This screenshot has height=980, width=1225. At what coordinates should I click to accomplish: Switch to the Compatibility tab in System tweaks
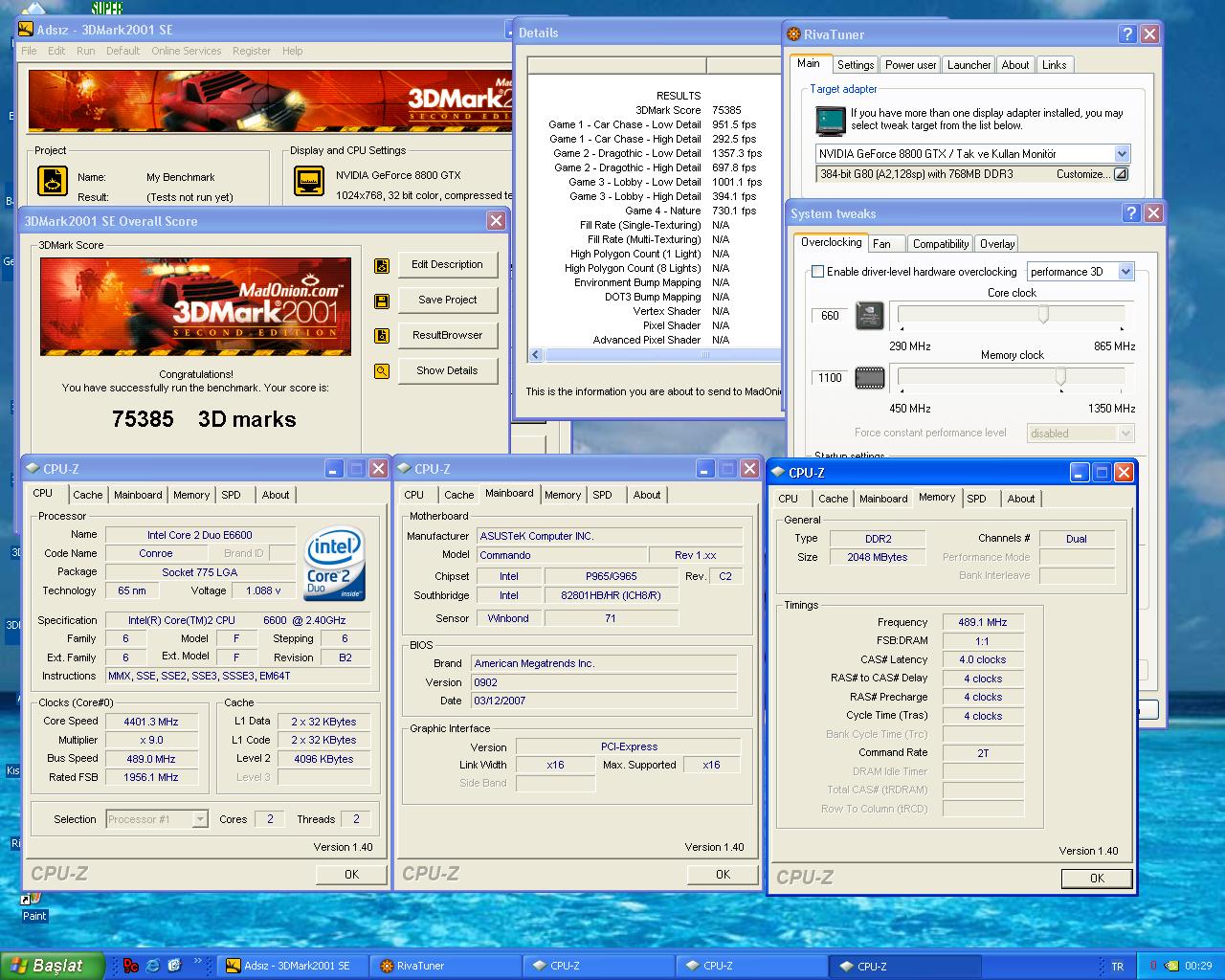(940, 244)
